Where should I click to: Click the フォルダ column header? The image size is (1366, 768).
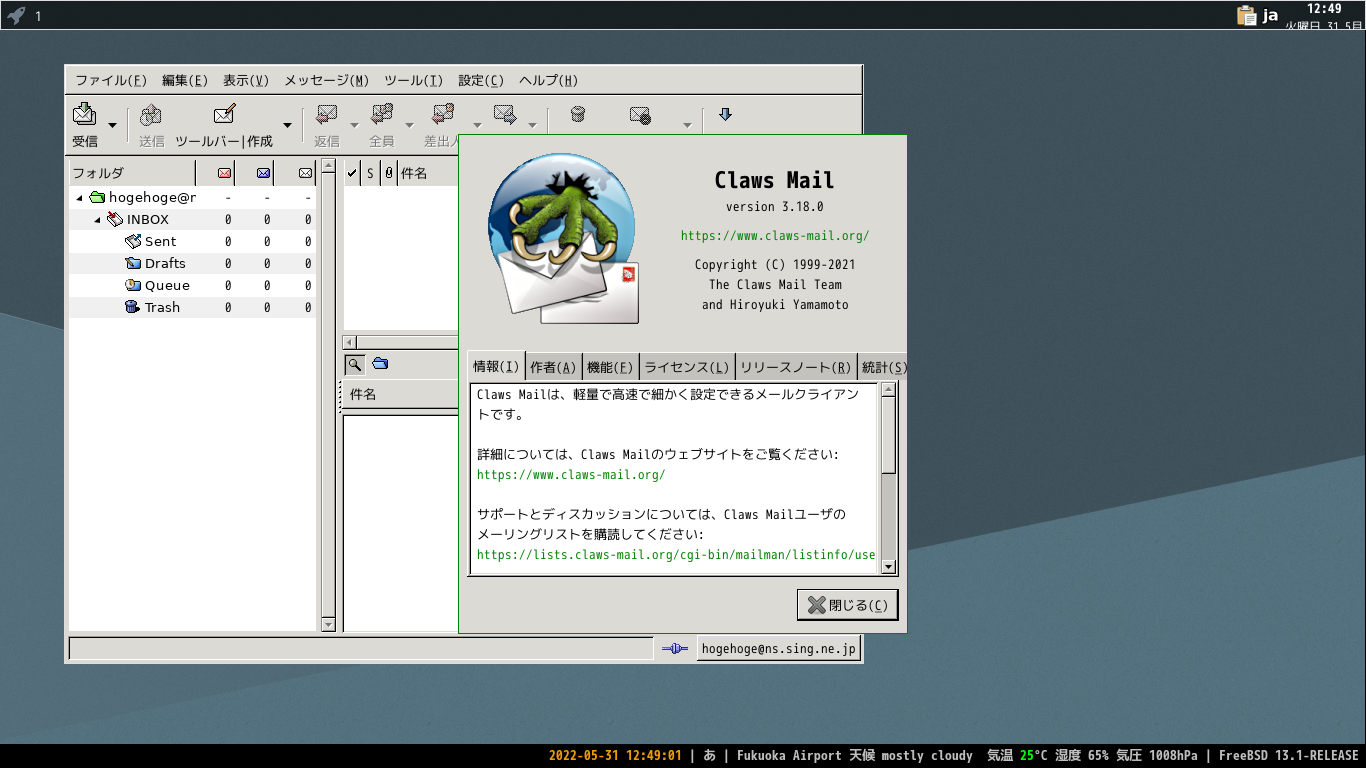coord(132,173)
